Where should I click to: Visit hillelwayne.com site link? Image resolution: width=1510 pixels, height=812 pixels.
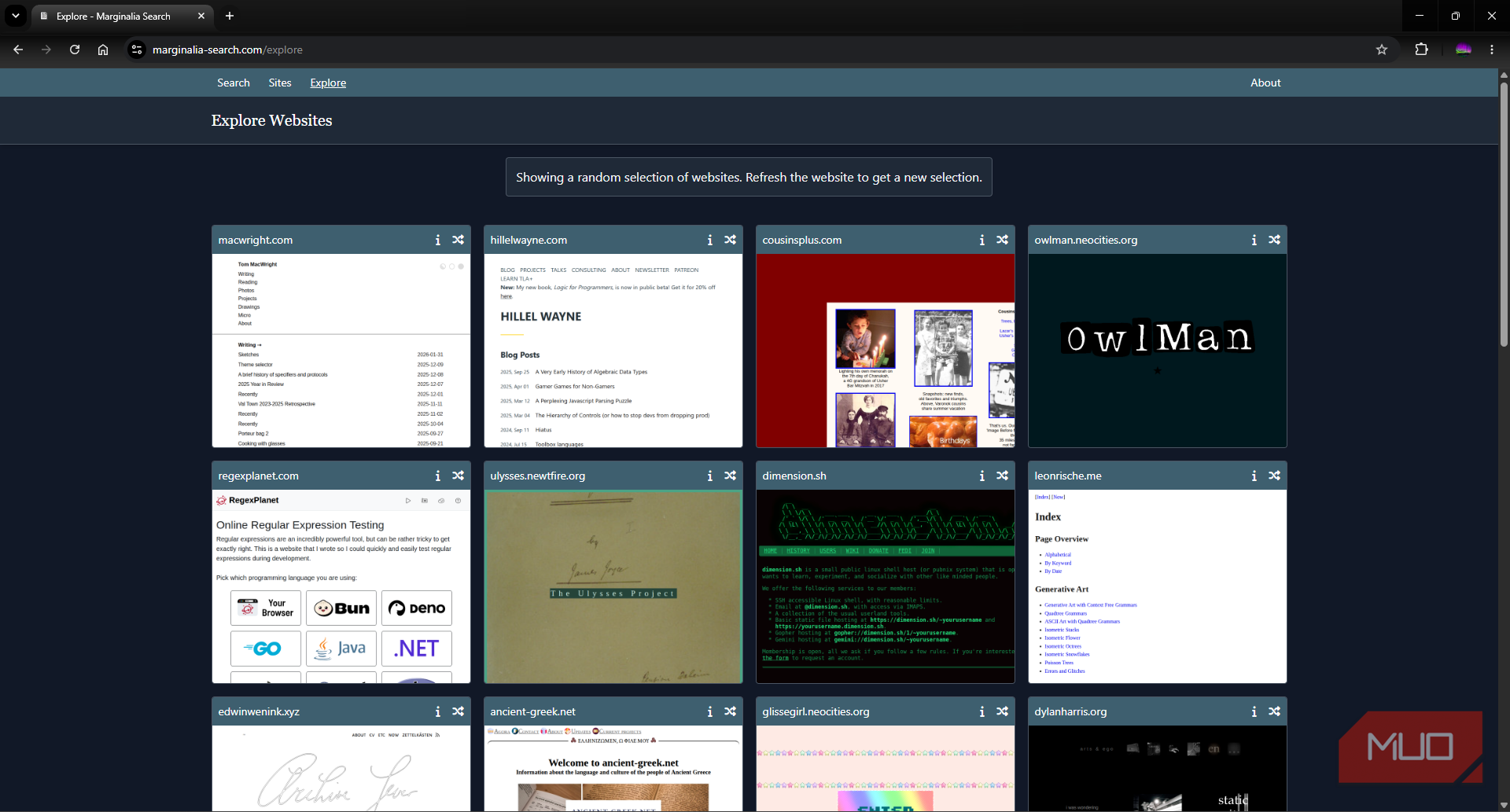pos(528,240)
